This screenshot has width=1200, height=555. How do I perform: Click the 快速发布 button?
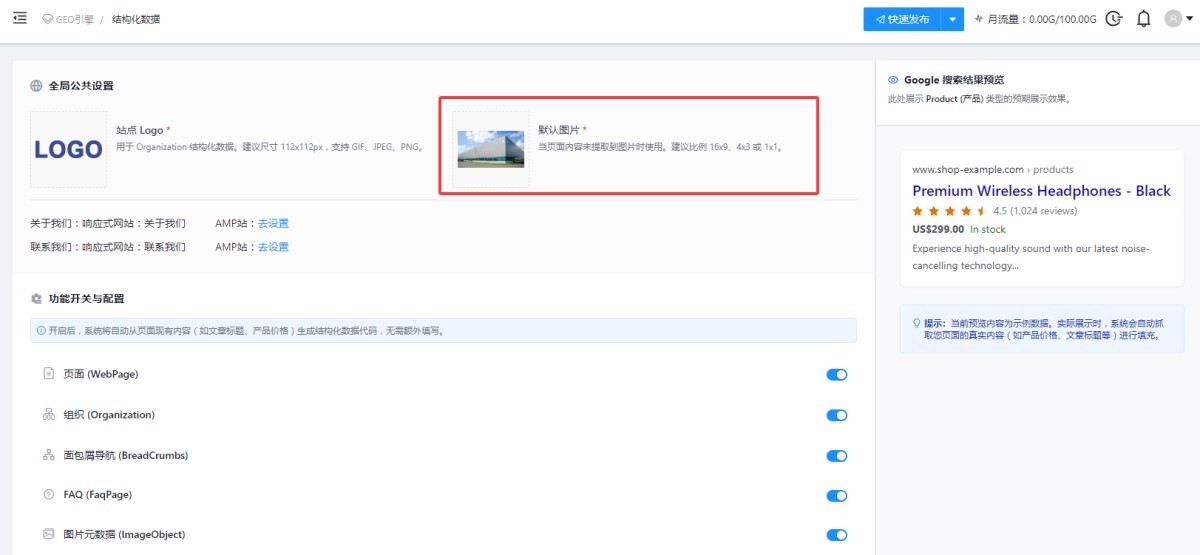click(902, 19)
